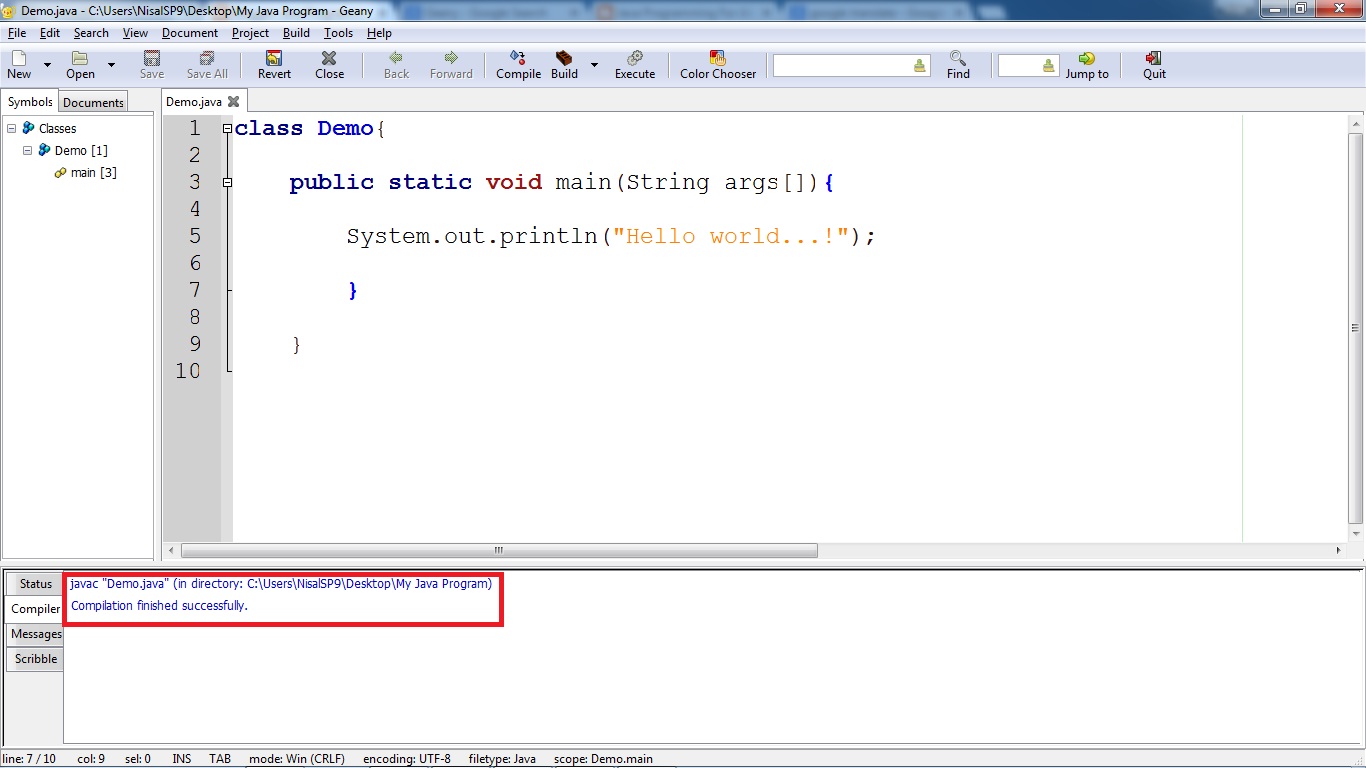The height and width of the screenshot is (768, 1366).
Task: Switch to the Symbols sidebar tab
Action: (x=30, y=102)
